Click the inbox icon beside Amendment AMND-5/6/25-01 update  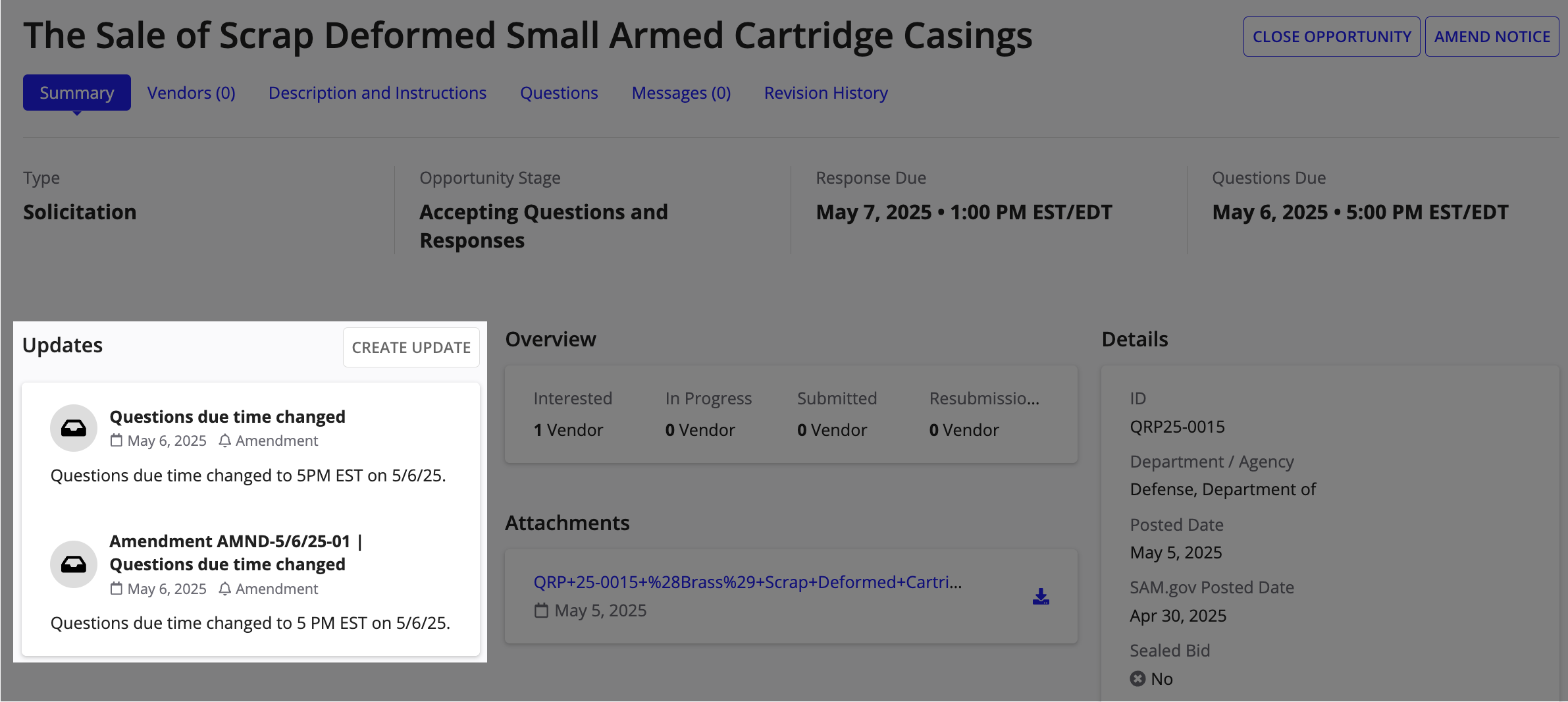(74, 564)
